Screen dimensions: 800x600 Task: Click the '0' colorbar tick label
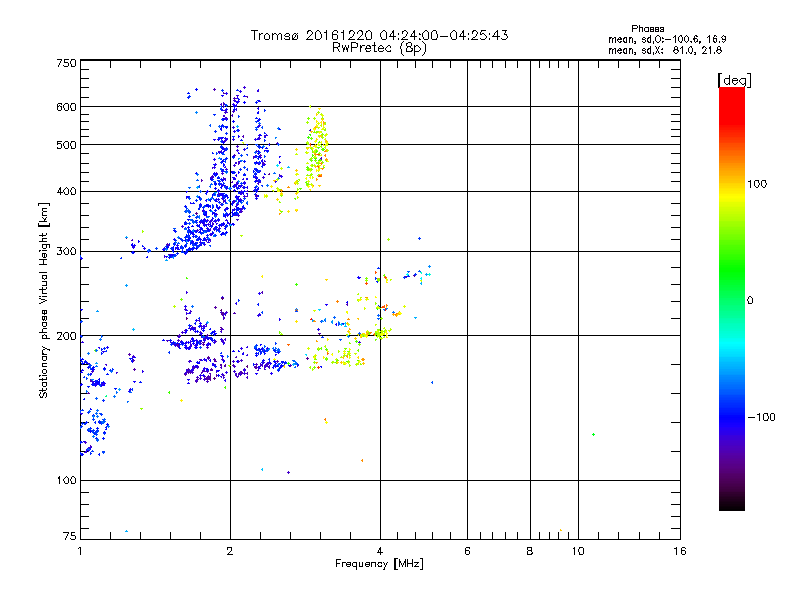[x=750, y=301]
